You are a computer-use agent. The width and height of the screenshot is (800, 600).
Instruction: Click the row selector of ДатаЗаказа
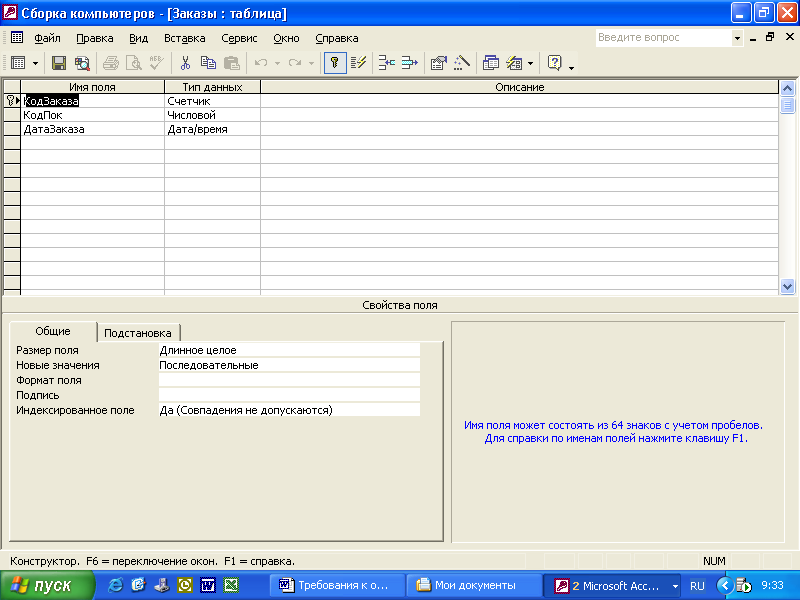pos(12,129)
